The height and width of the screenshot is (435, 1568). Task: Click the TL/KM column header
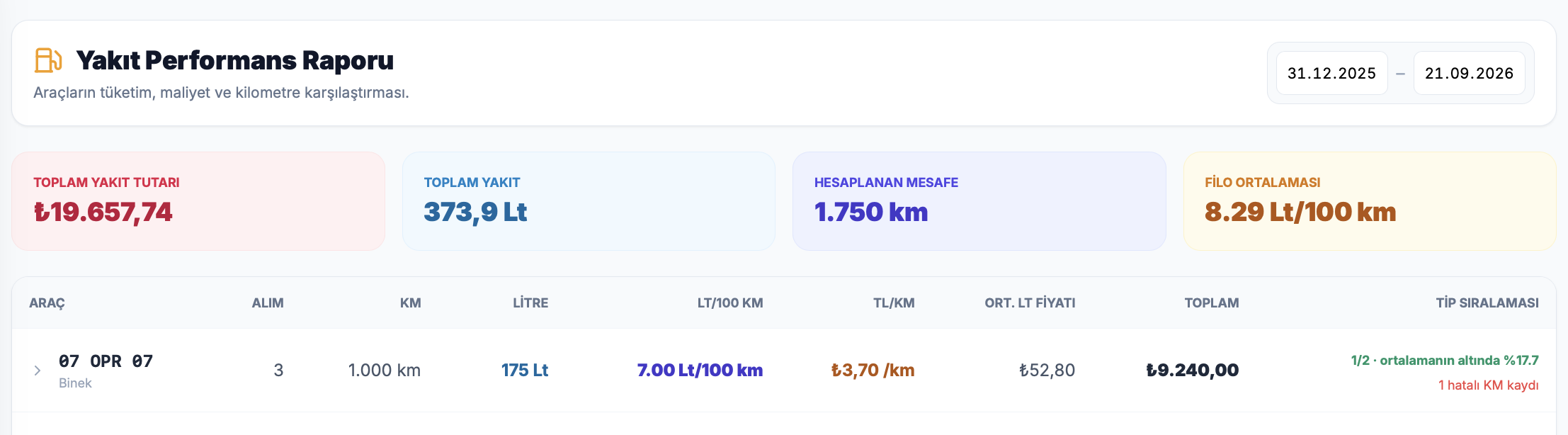click(894, 303)
